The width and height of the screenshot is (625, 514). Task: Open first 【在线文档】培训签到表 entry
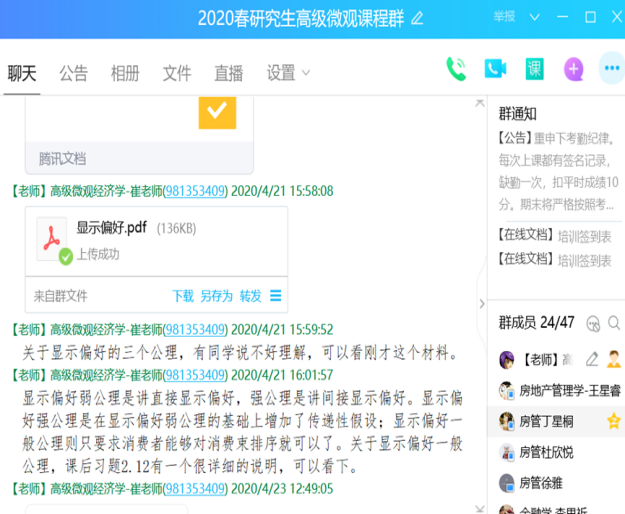(x=555, y=236)
